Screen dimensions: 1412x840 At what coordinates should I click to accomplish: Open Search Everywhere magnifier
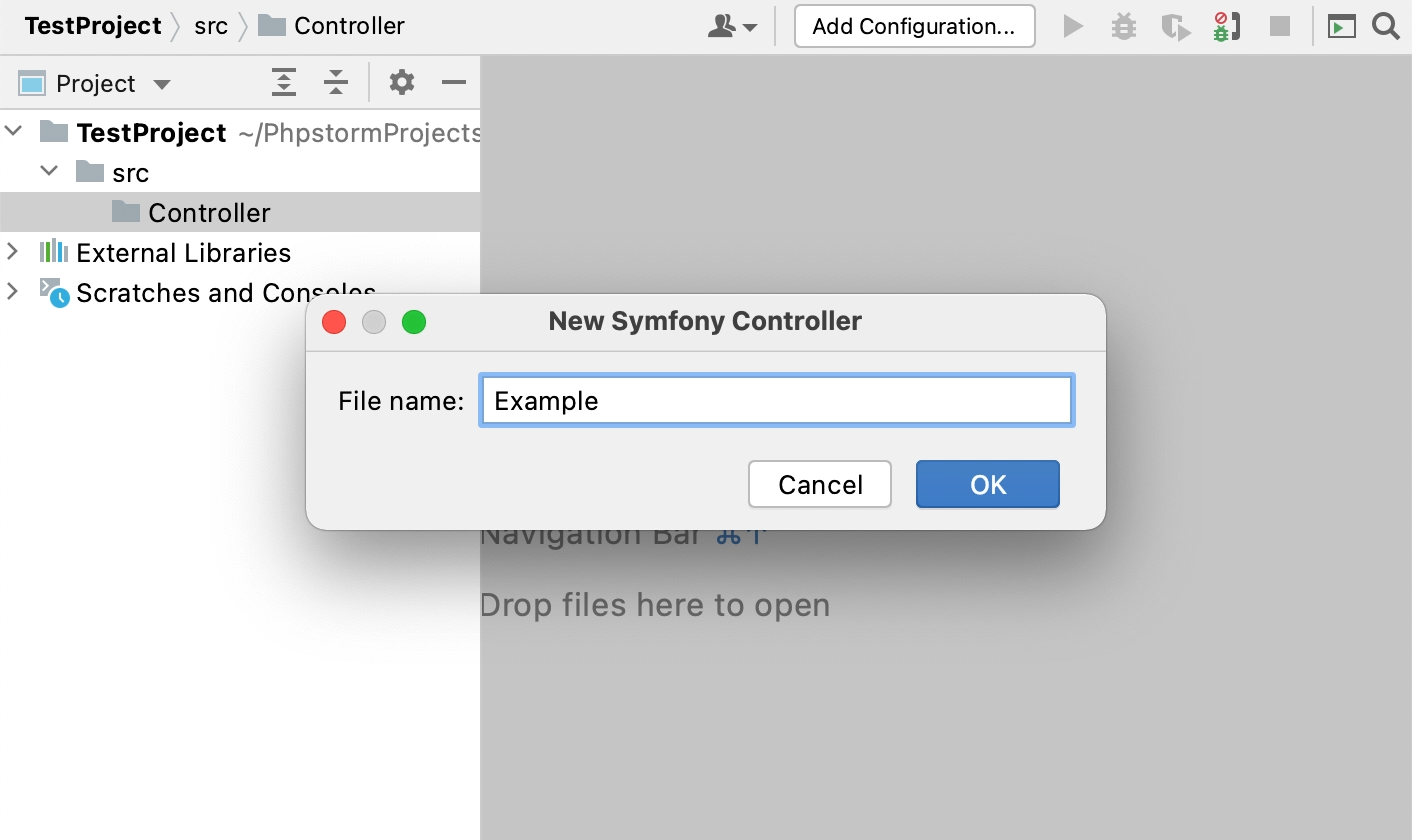1386,26
